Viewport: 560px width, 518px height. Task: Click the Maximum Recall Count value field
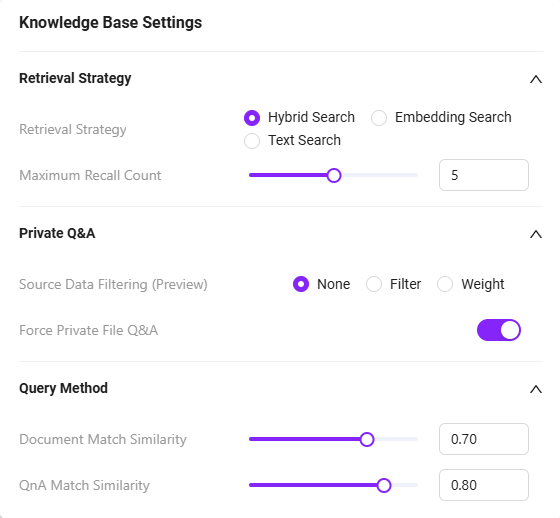tap(484, 175)
